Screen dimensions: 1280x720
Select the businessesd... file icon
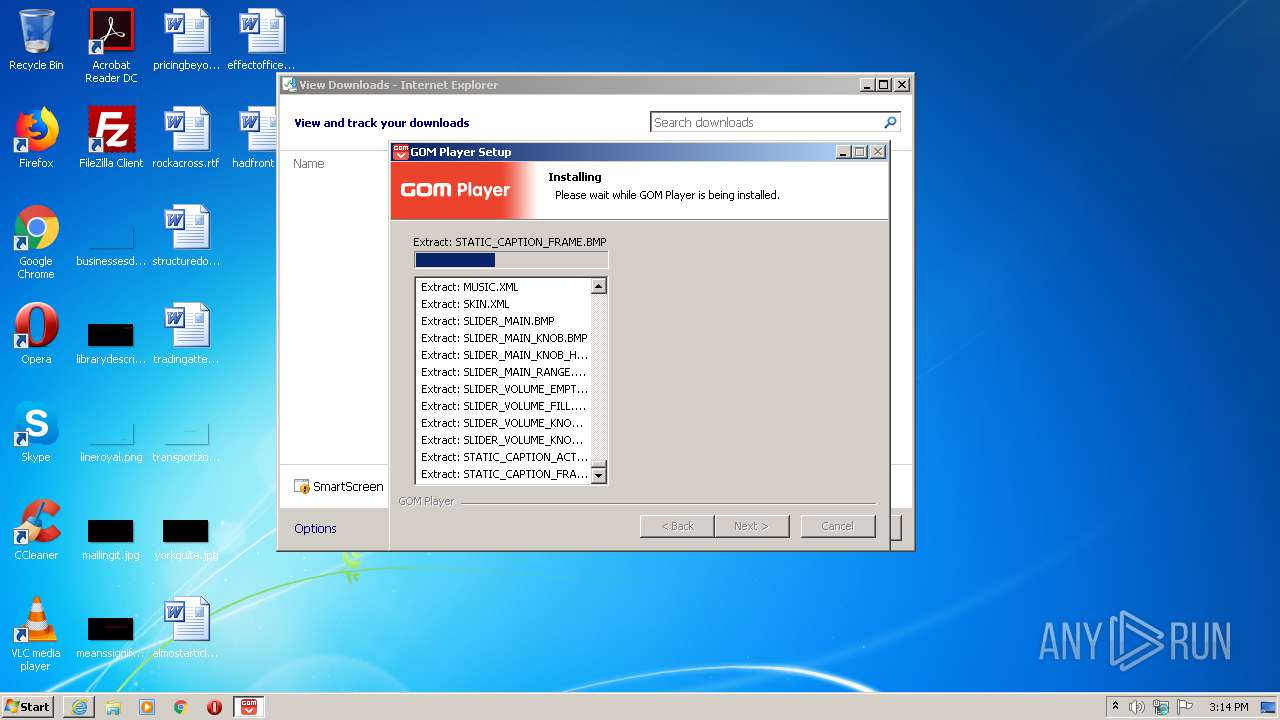(111, 244)
